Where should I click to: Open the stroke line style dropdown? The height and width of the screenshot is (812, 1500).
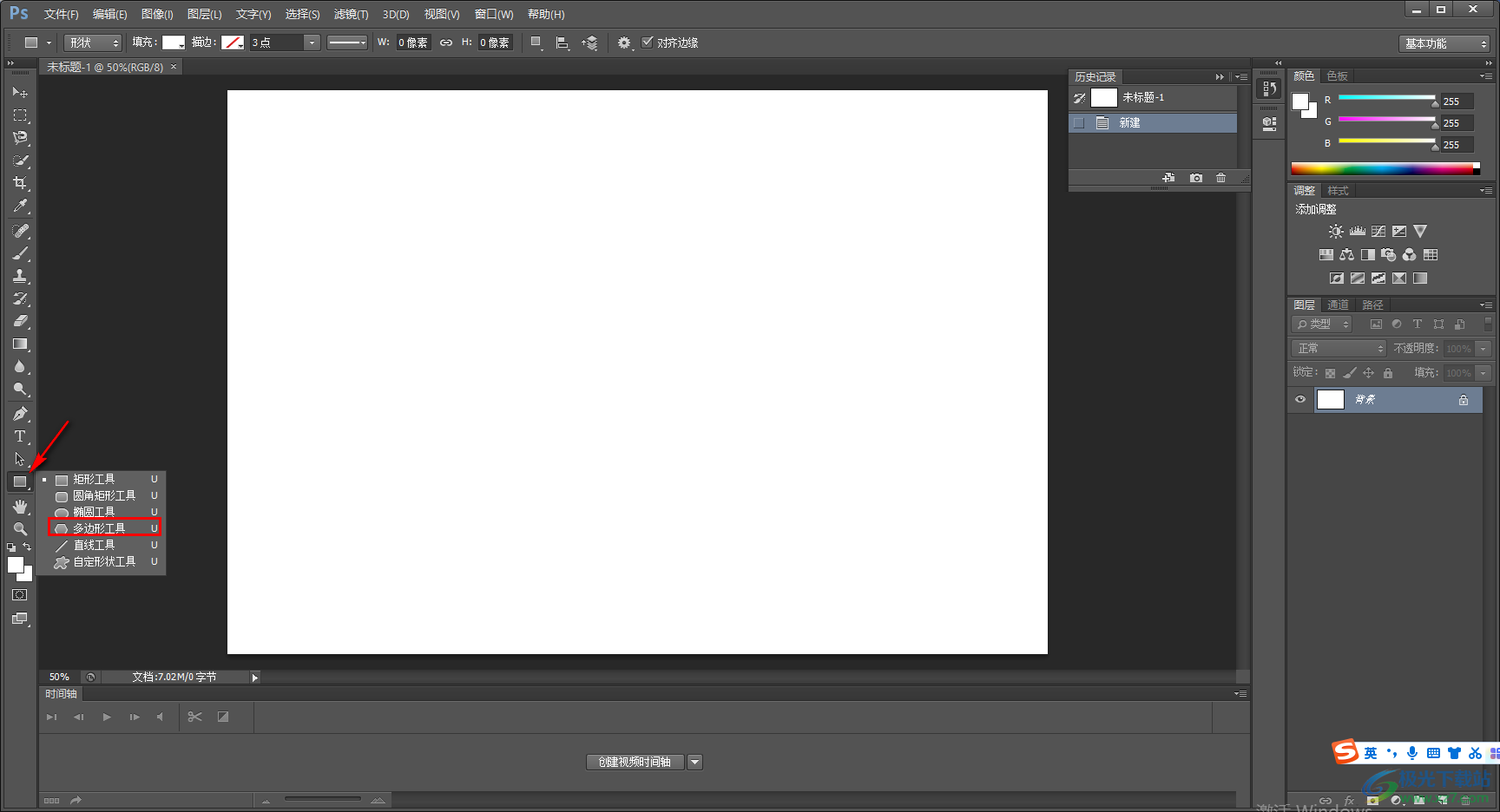347,43
